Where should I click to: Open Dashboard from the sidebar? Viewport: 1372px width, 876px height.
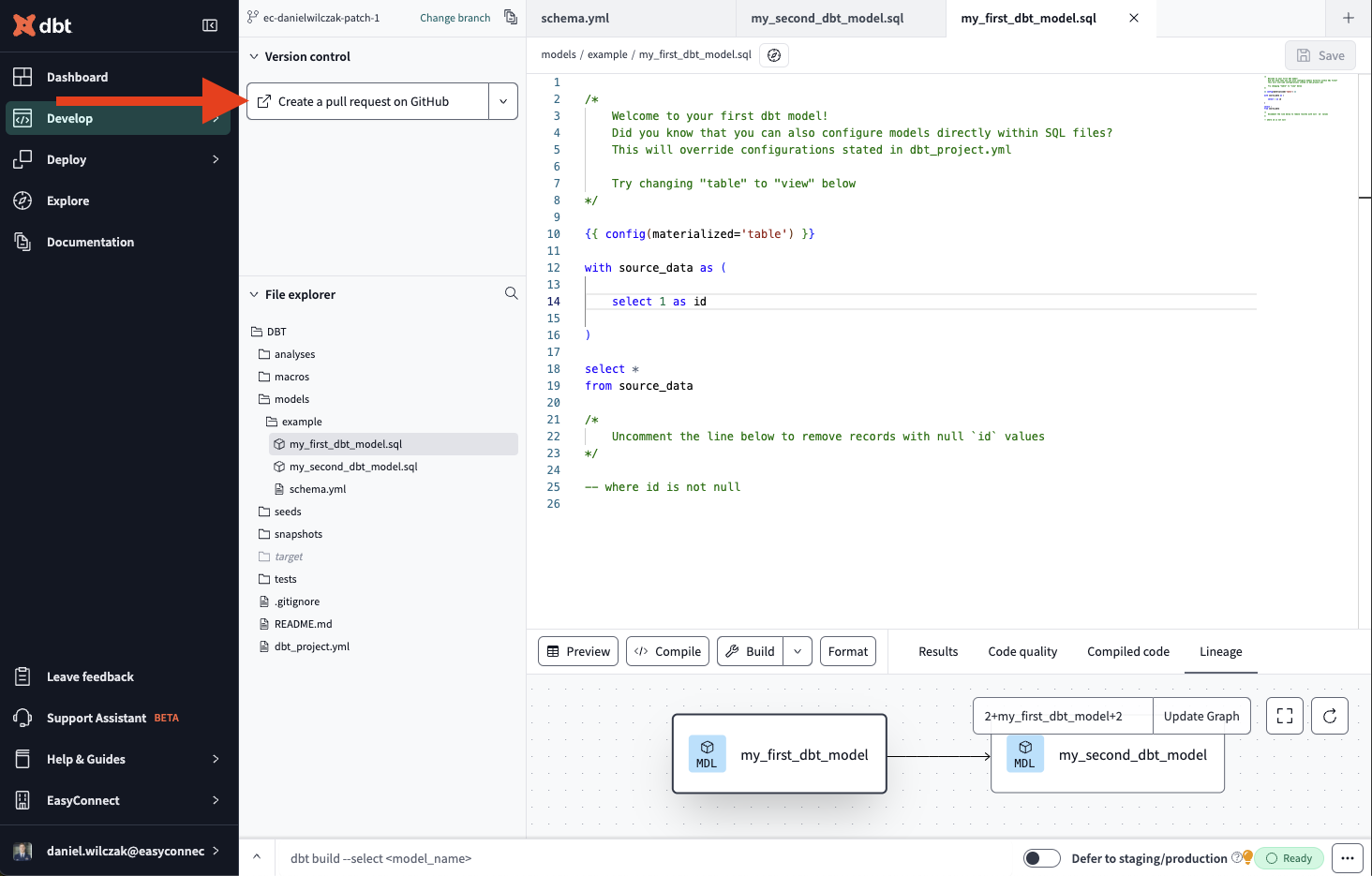119,77
